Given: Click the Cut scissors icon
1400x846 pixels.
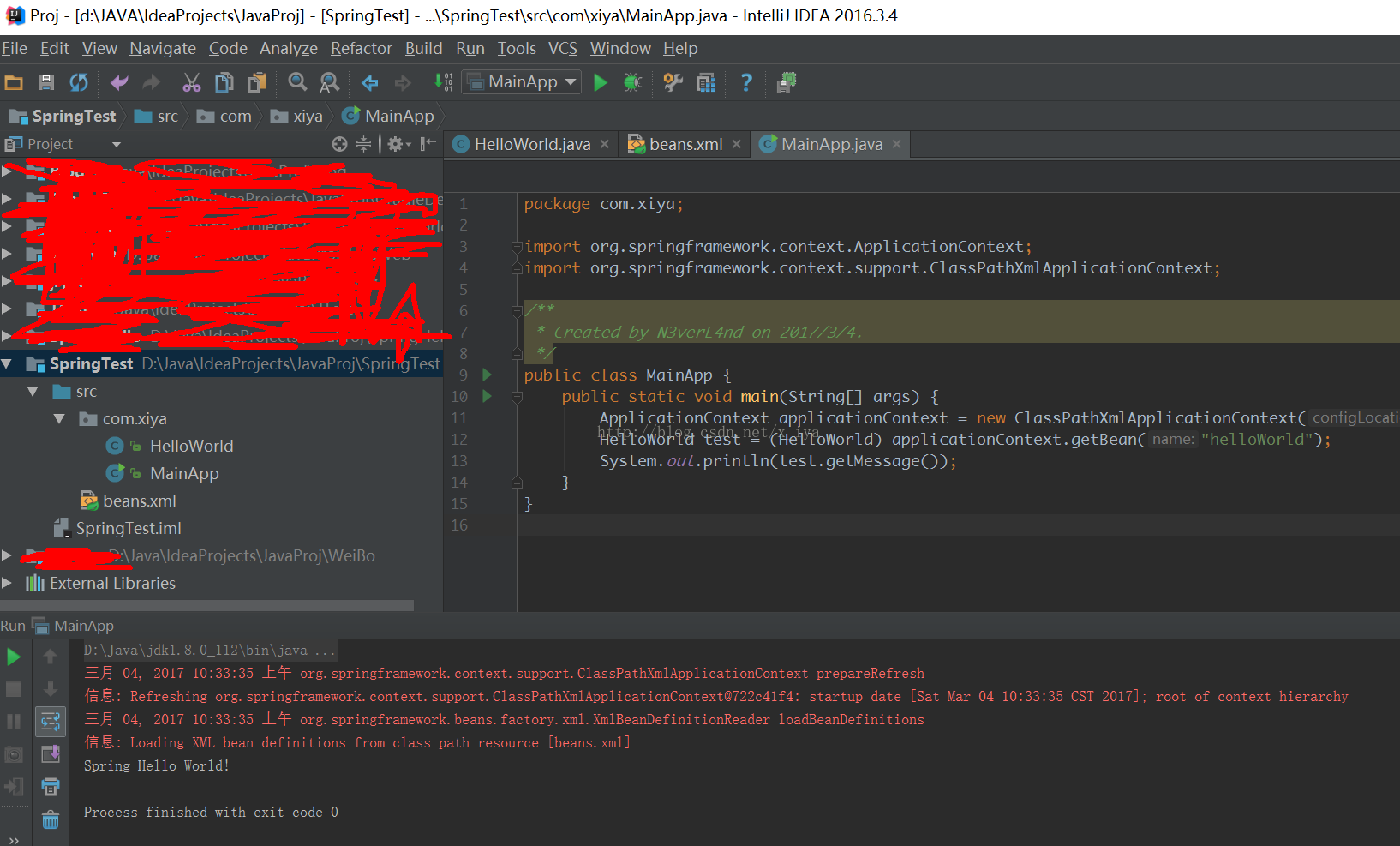Looking at the screenshot, I should point(191,82).
